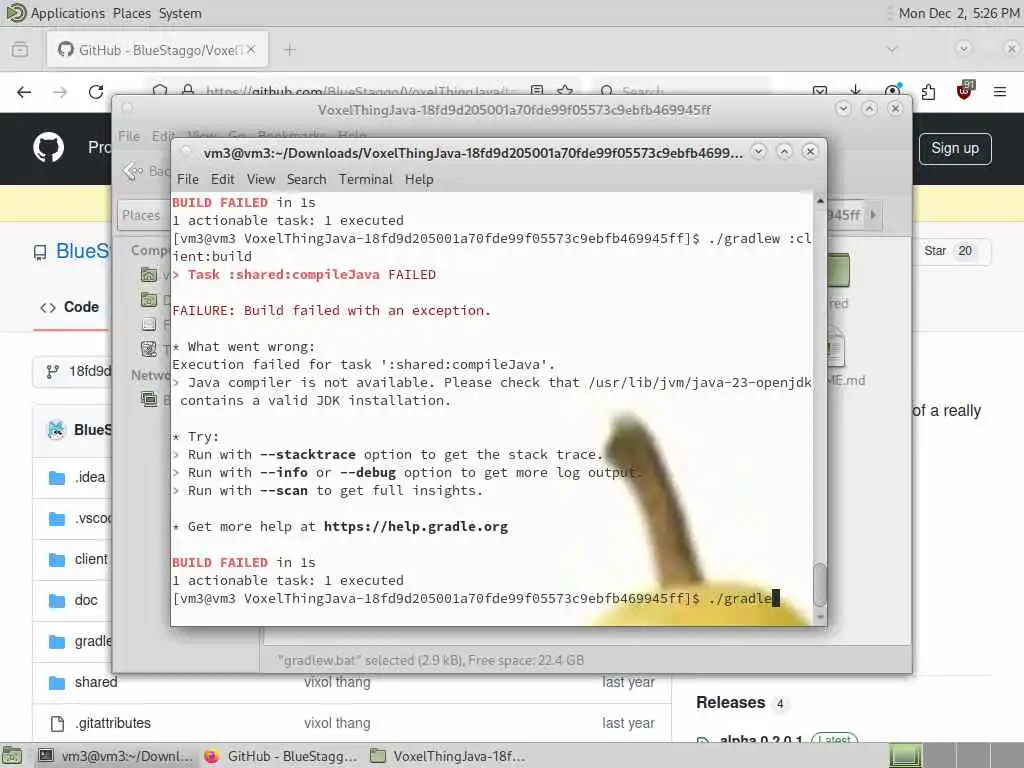Click the uBlock shield icon
The height and width of the screenshot is (768, 1024).
click(964, 91)
